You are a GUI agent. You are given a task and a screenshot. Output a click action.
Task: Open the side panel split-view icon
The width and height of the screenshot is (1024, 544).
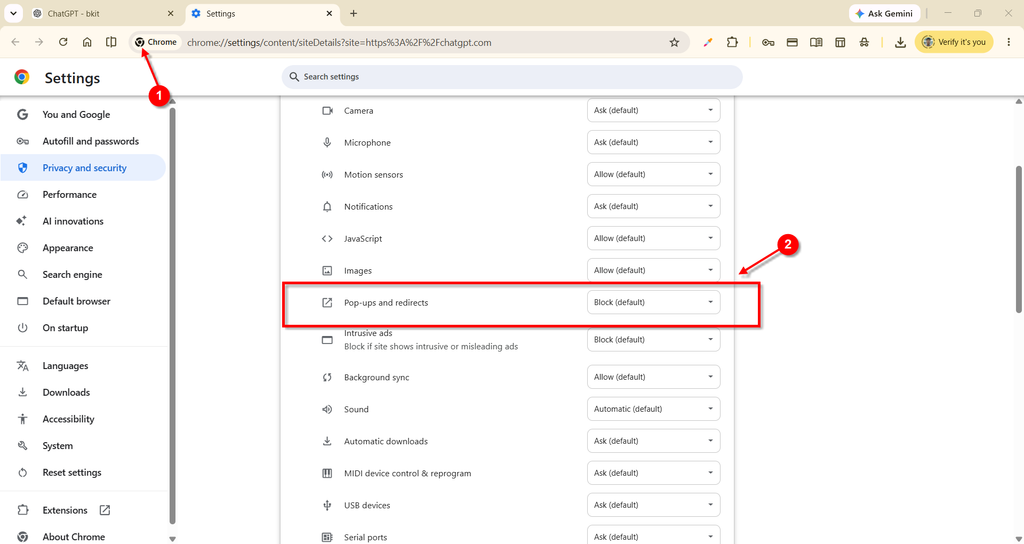pos(111,42)
